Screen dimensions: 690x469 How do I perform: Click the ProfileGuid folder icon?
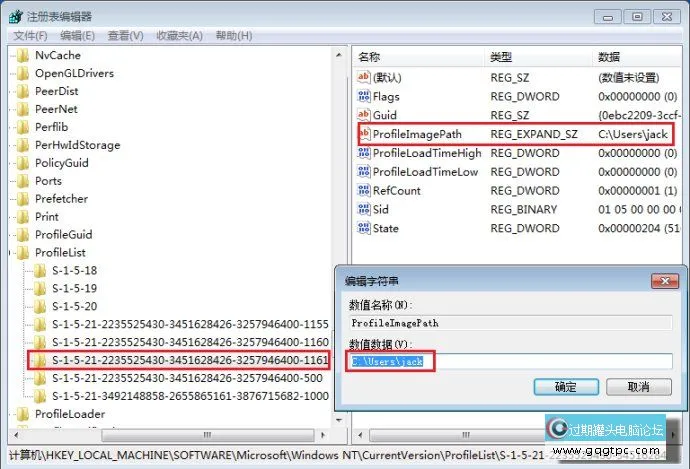(23, 235)
